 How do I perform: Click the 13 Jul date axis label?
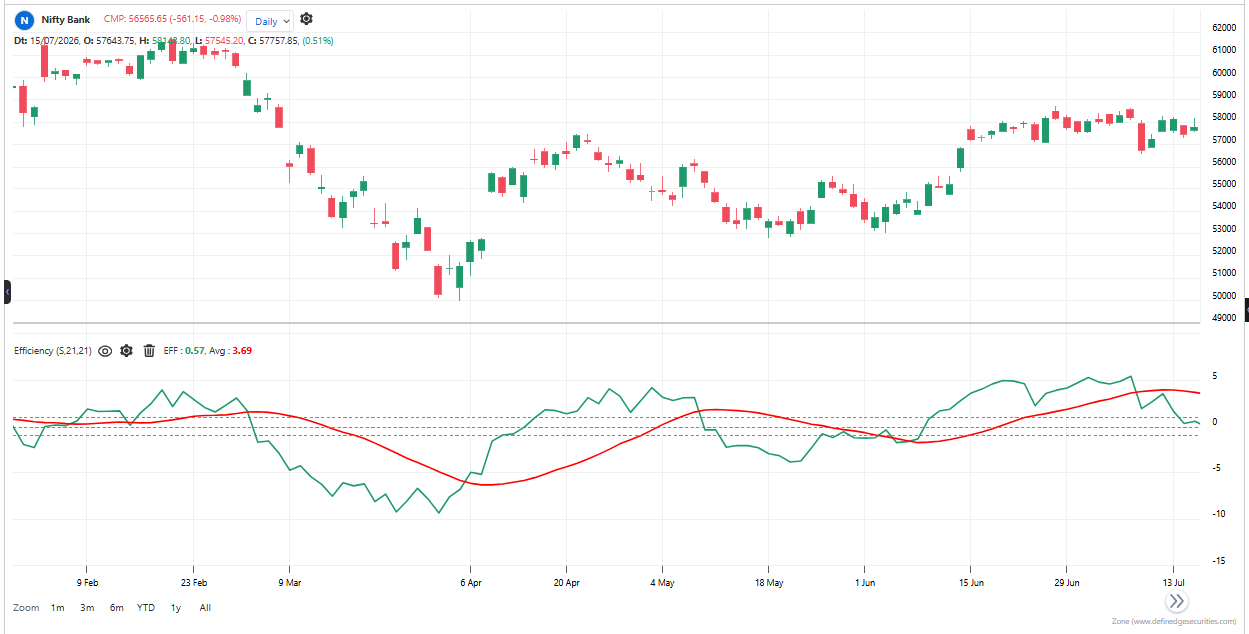[x=1173, y=582]
